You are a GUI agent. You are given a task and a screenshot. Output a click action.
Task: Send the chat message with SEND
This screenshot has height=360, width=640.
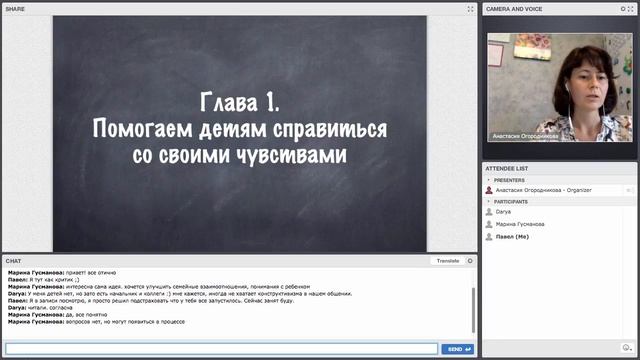(458, 349)
